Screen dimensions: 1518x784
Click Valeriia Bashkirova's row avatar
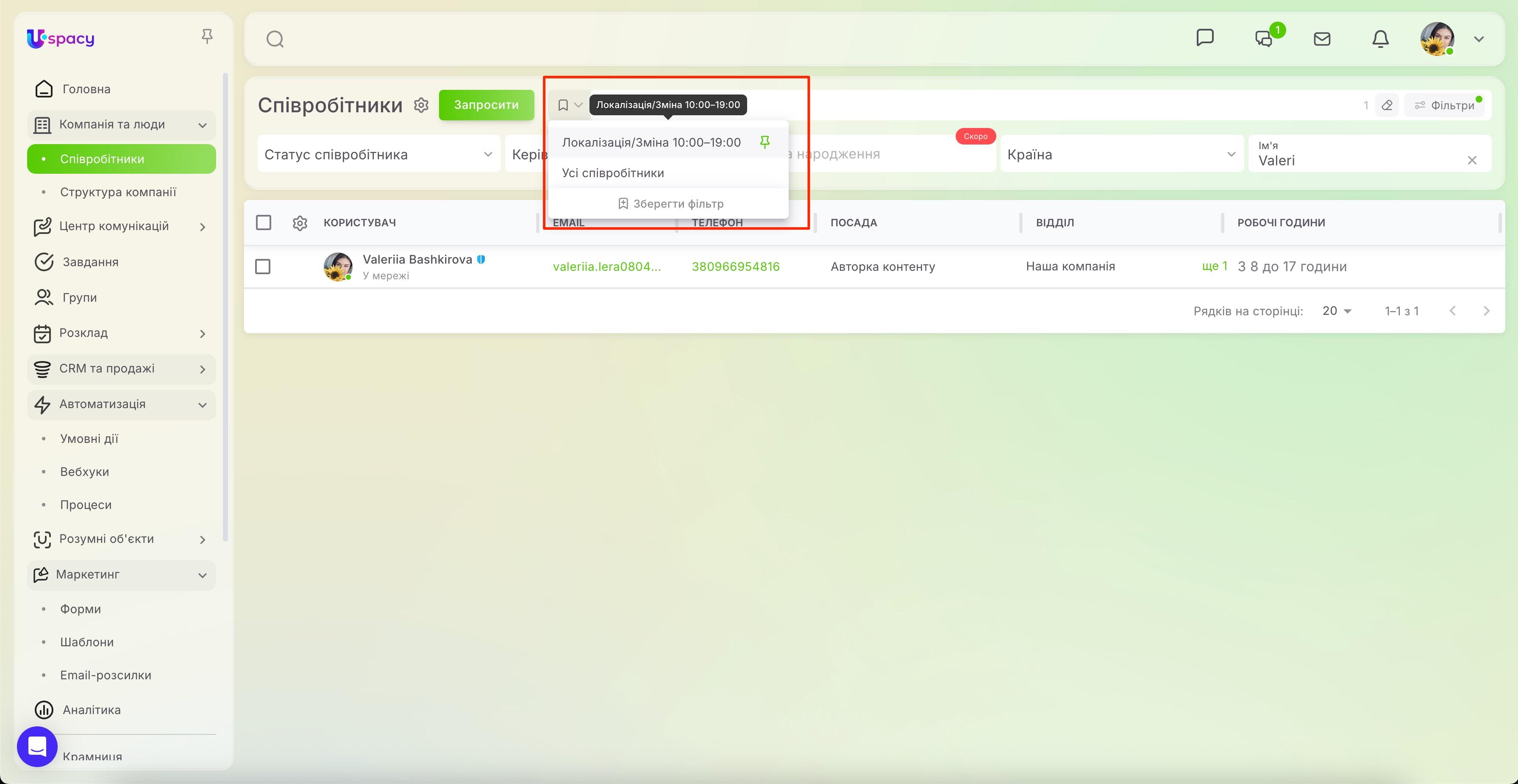click(x=338, y=267)
